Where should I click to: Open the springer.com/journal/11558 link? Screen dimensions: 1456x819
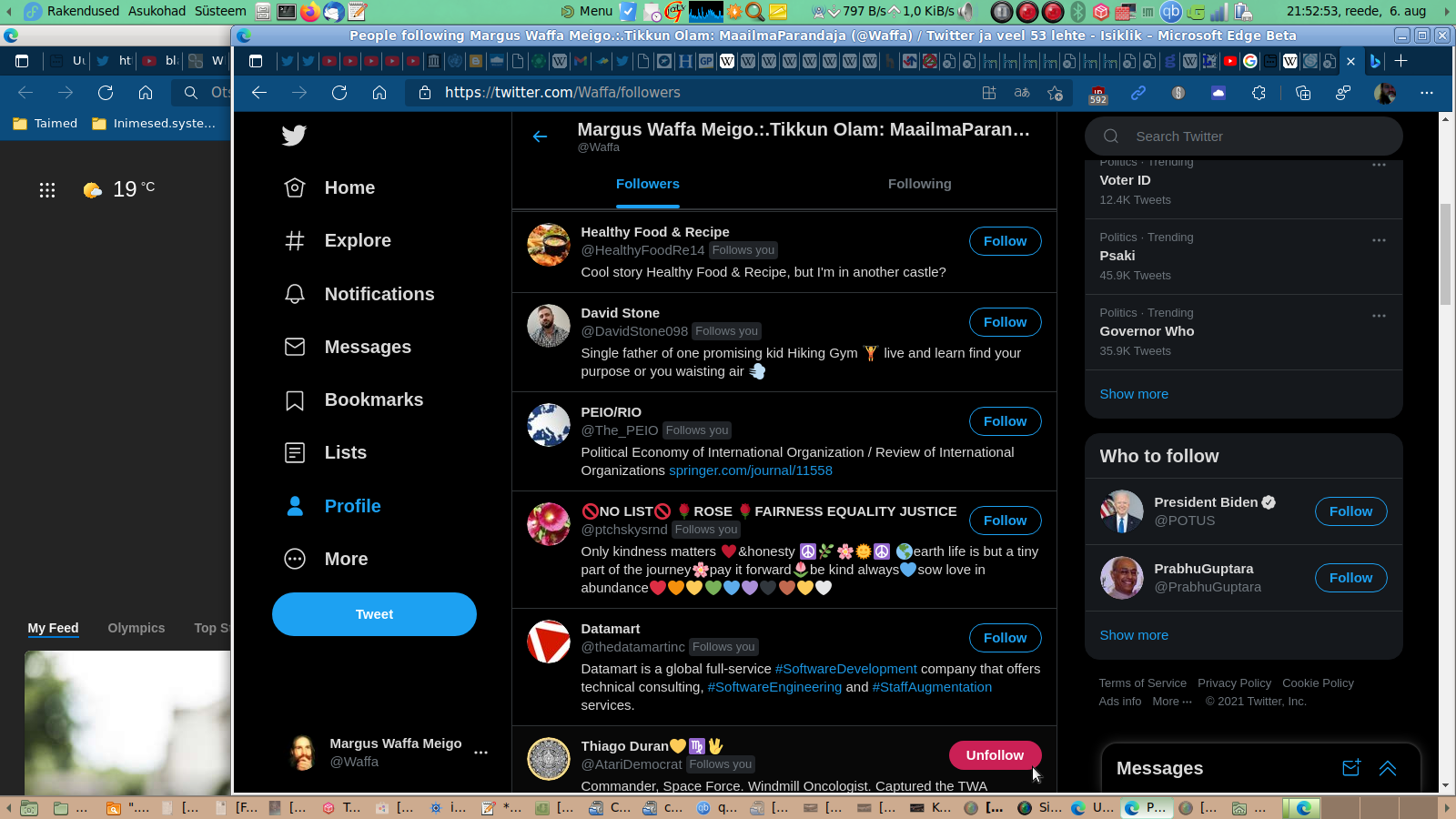751,470
